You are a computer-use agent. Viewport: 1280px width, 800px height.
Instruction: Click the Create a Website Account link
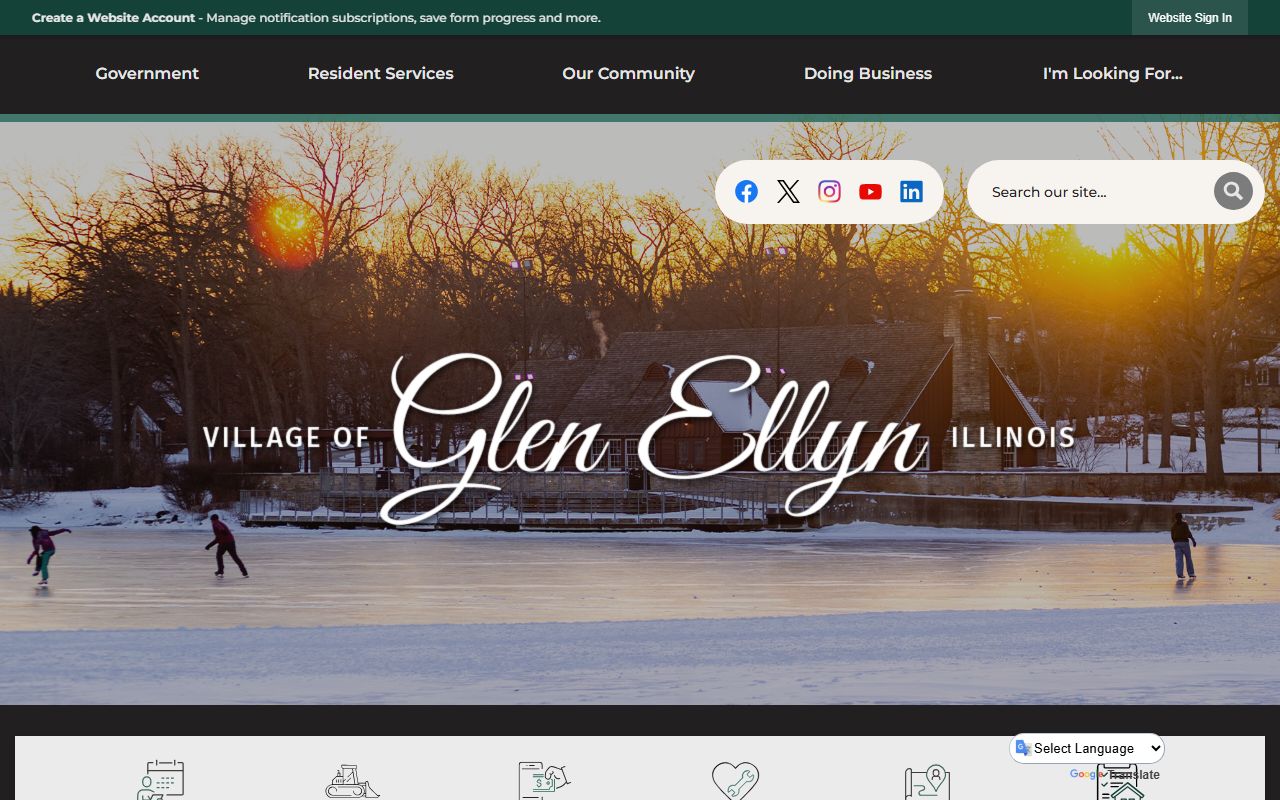[114, 18]
